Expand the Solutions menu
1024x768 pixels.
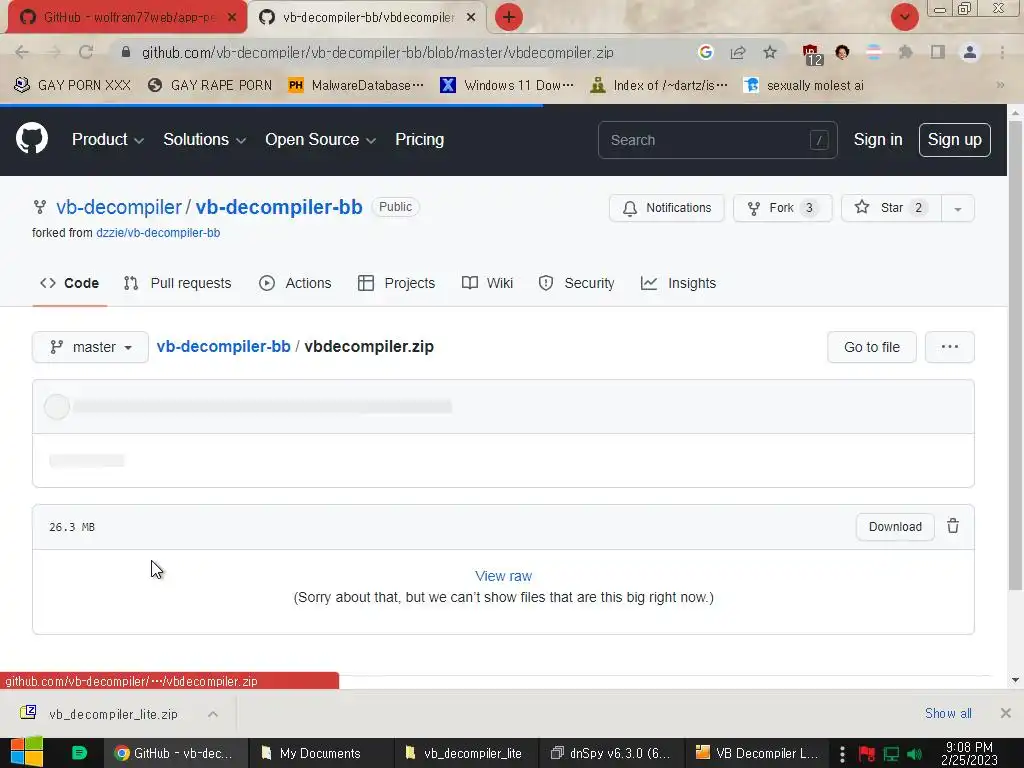pos(204,139)
